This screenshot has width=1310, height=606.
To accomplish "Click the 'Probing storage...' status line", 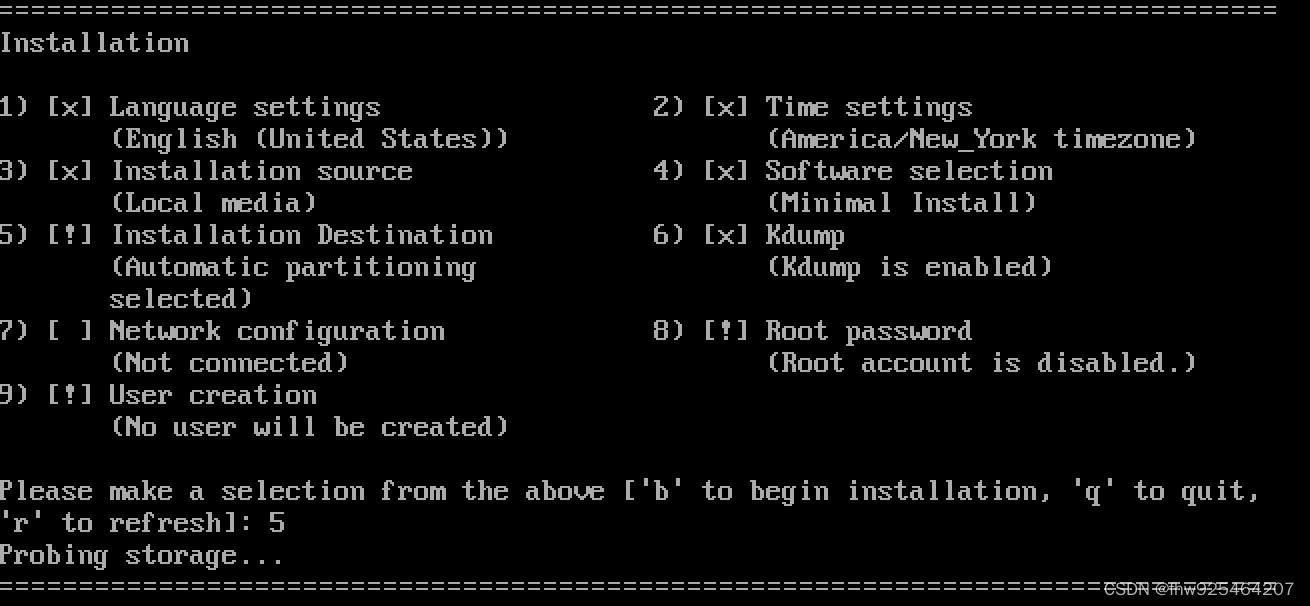I will (x=141, y=556).
